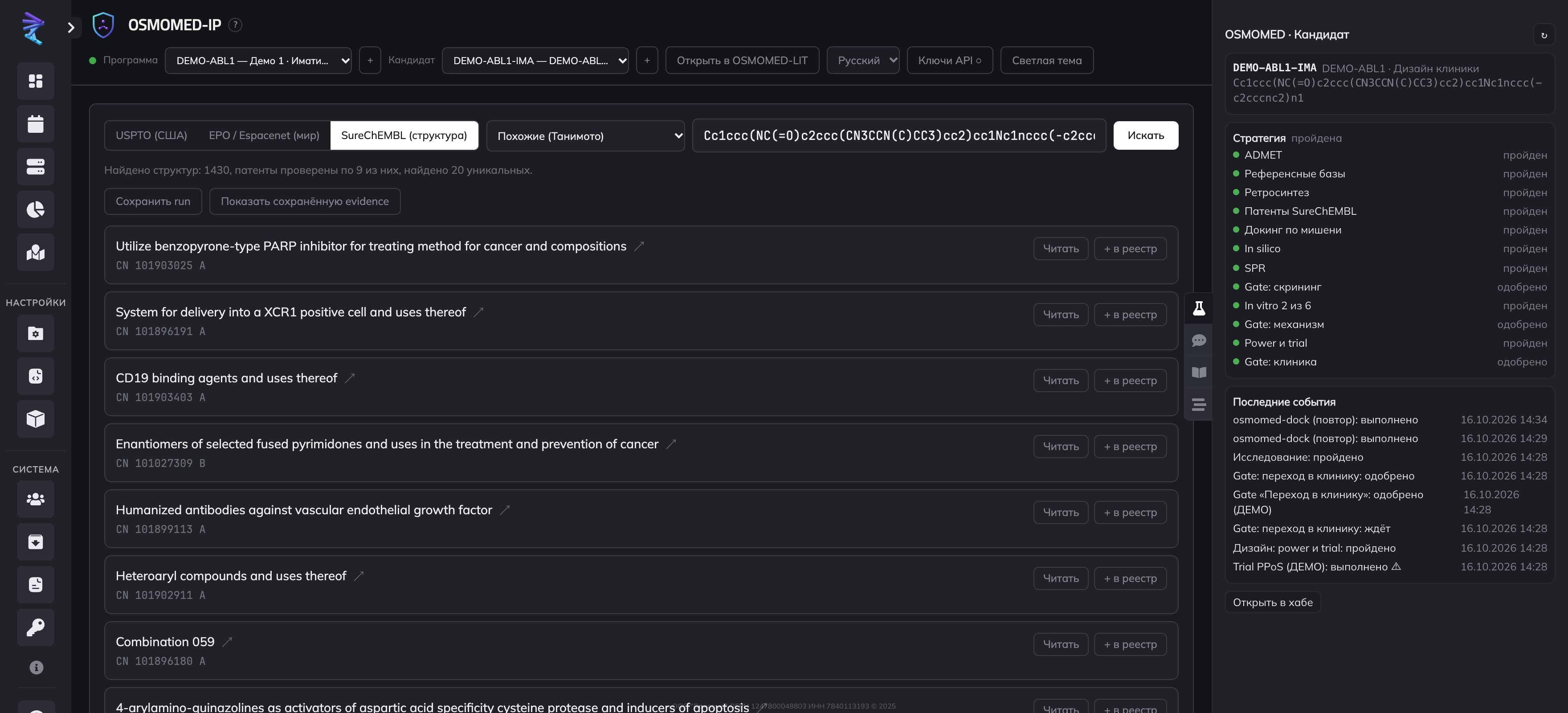The height and width of the screenshot is (713, 1568).
Task: Open the open-book icon on panel edge
Action: pos(1199,372)
